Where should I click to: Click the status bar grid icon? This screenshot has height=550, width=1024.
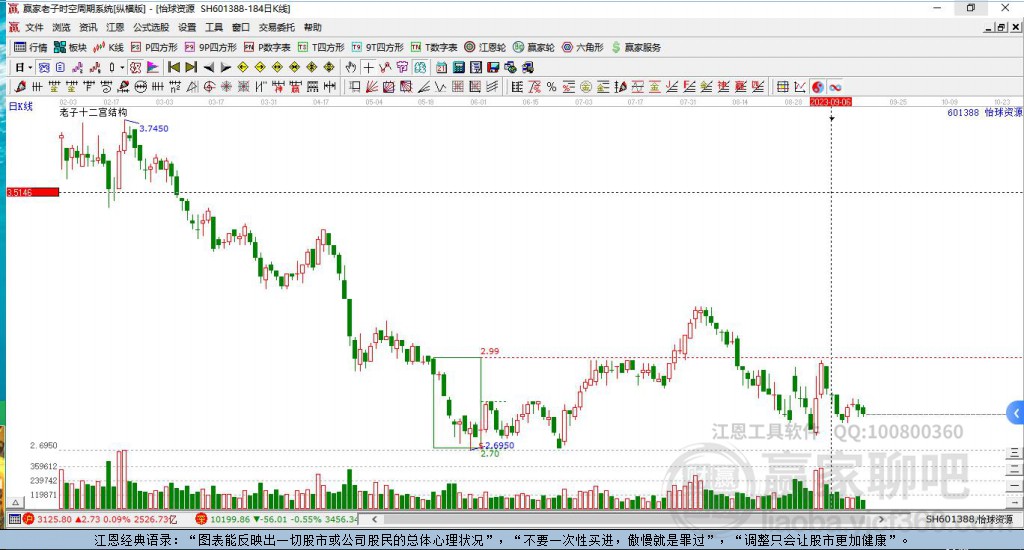click(x=14, y=519)
